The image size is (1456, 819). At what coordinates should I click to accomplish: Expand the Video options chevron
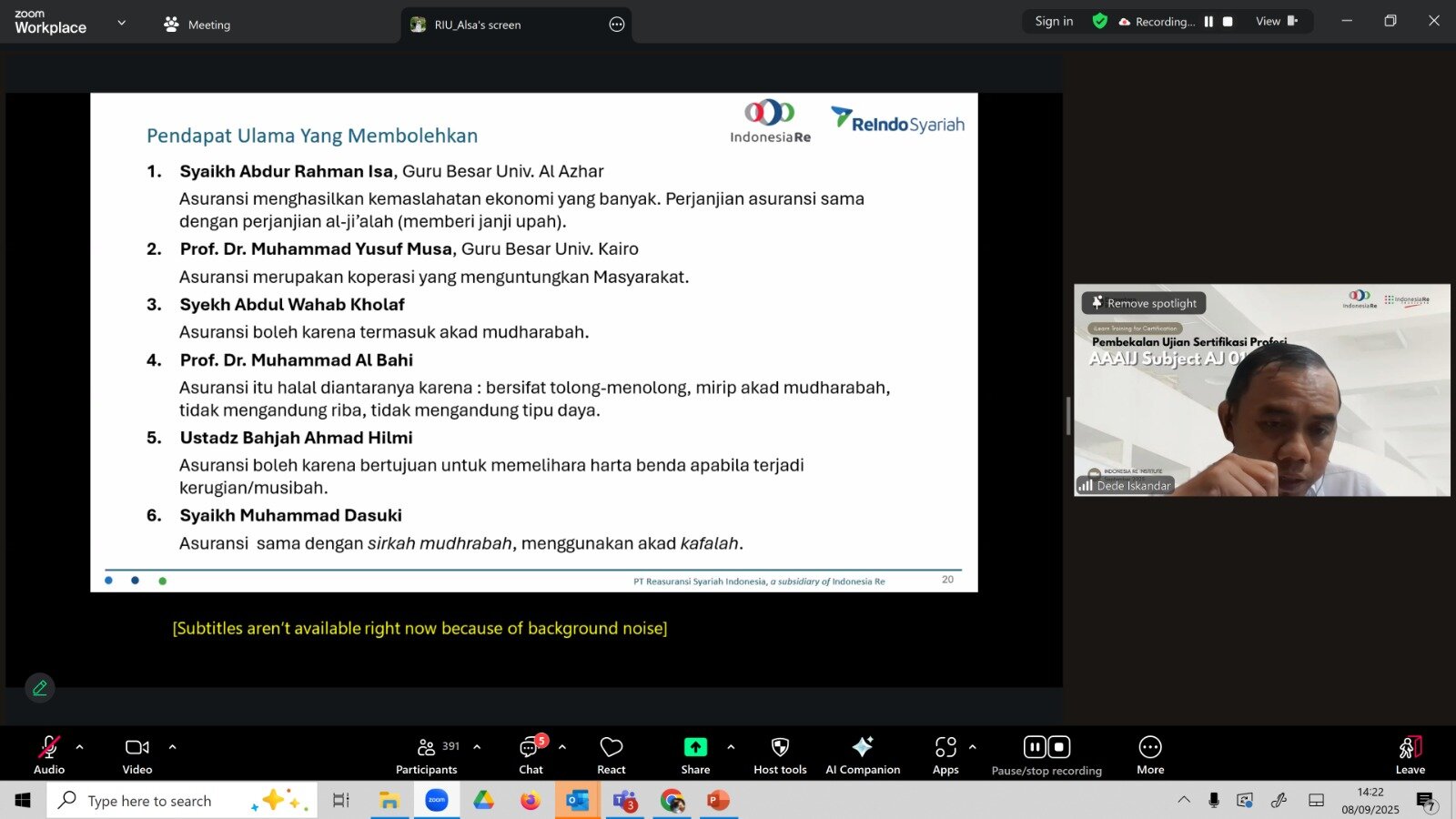(x=172, y=748)
